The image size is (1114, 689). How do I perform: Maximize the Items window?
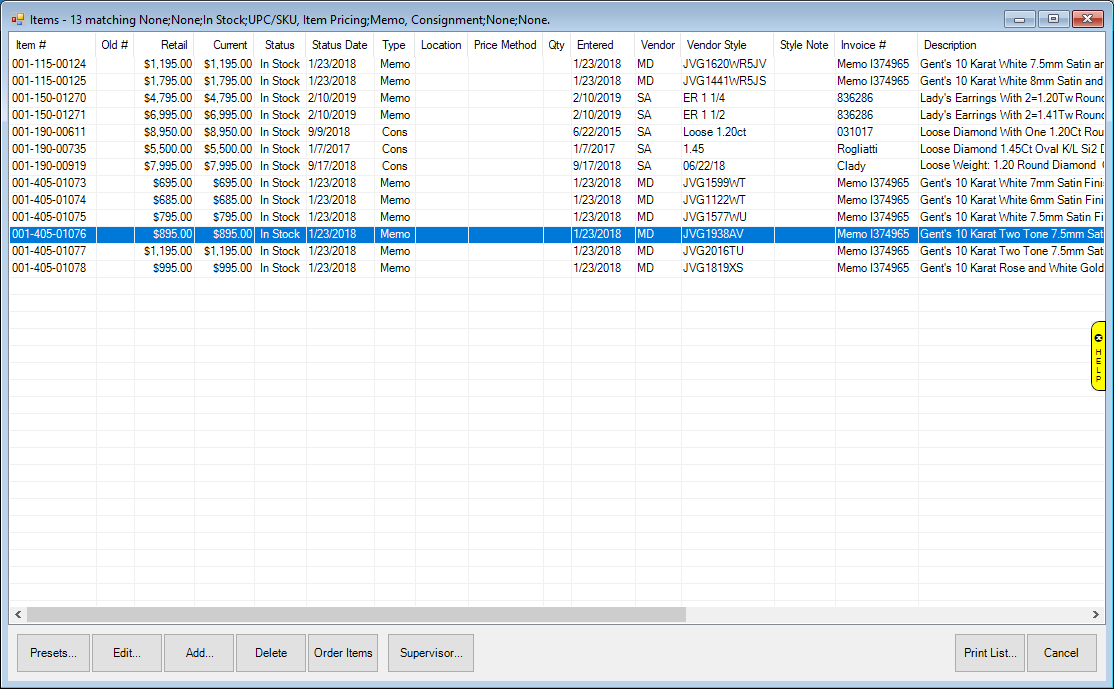pos(1053,18)
